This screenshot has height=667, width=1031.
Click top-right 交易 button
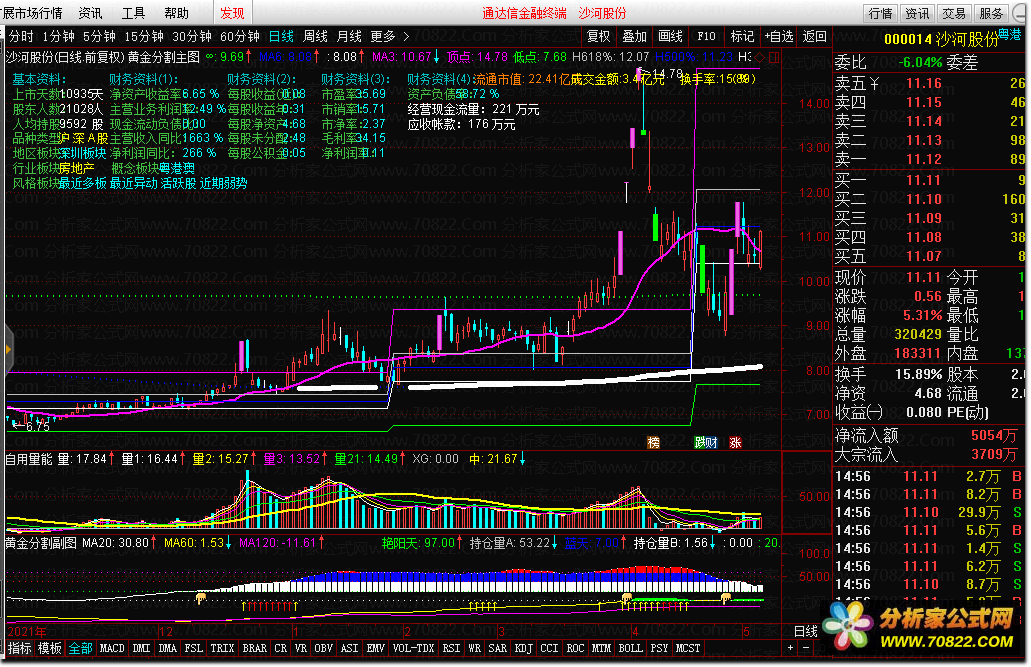tap(953, 13)
